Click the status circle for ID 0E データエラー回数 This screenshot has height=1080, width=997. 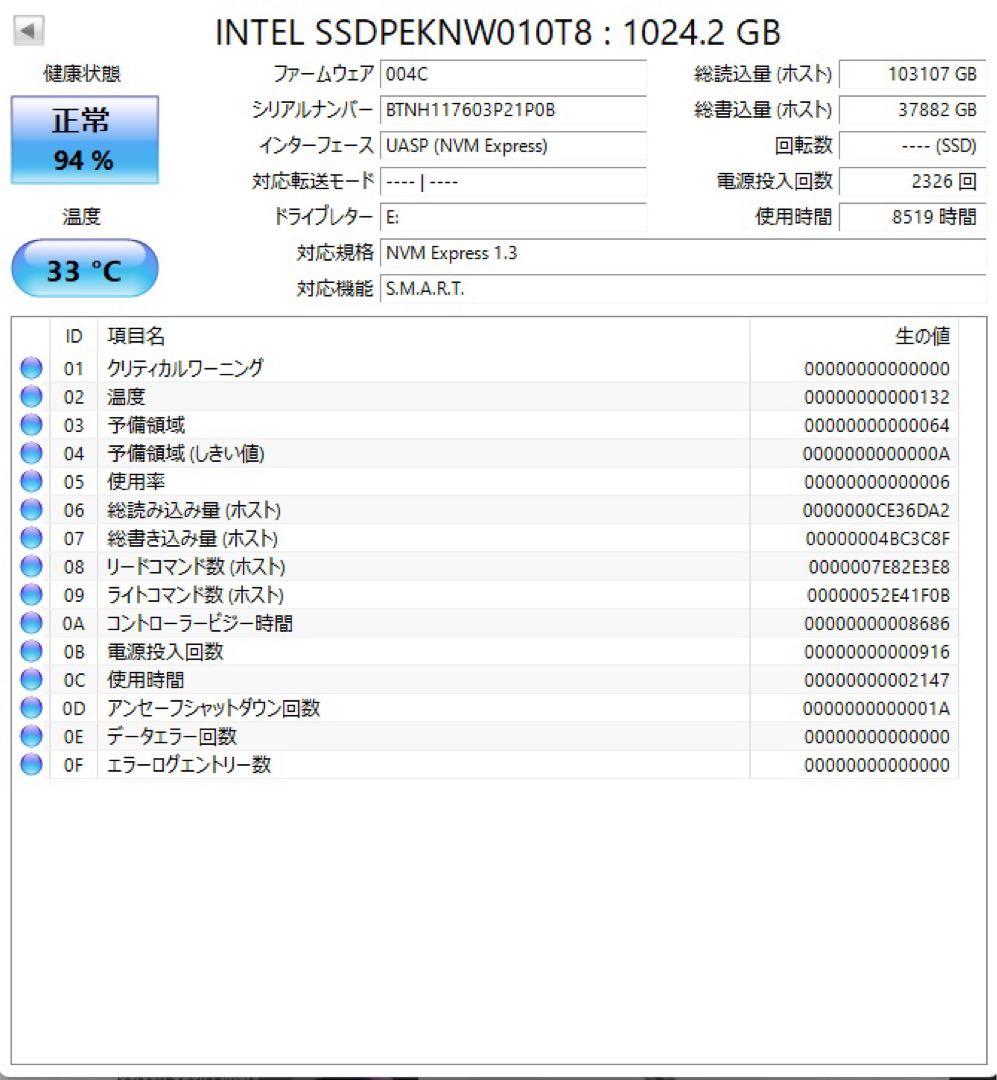tap(31, 736)
